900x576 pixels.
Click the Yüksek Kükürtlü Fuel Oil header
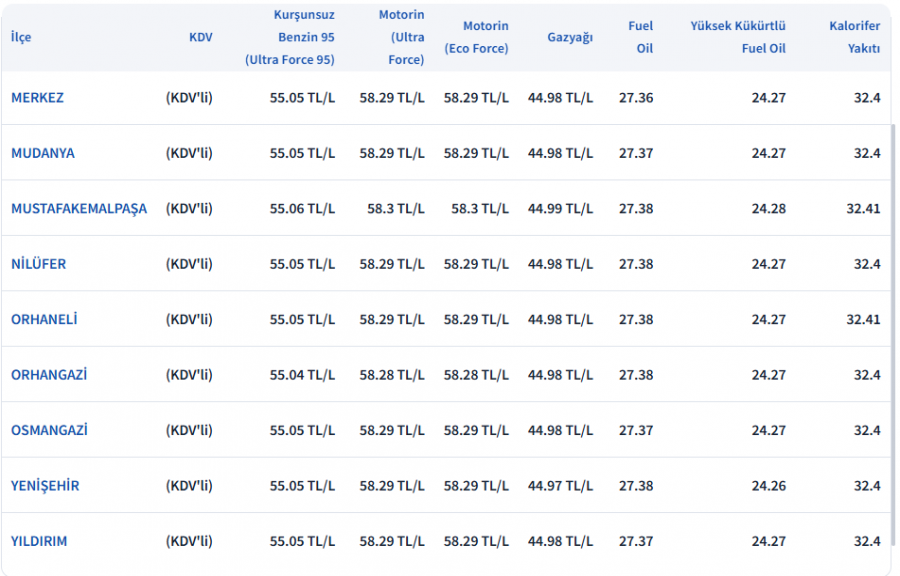(738, 37)
